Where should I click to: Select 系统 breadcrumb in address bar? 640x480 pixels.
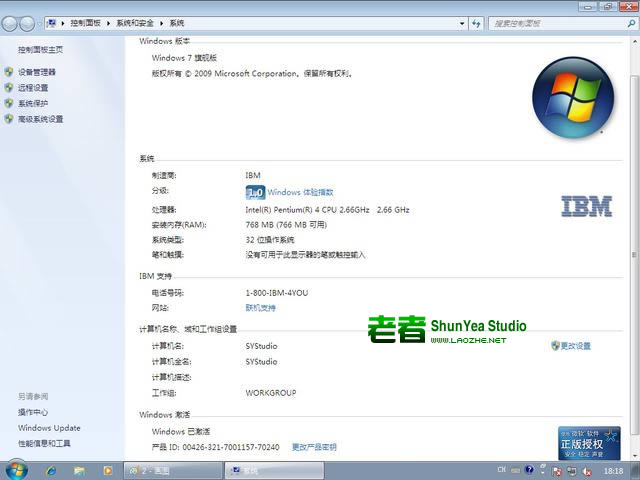click(x=177, y=23)
